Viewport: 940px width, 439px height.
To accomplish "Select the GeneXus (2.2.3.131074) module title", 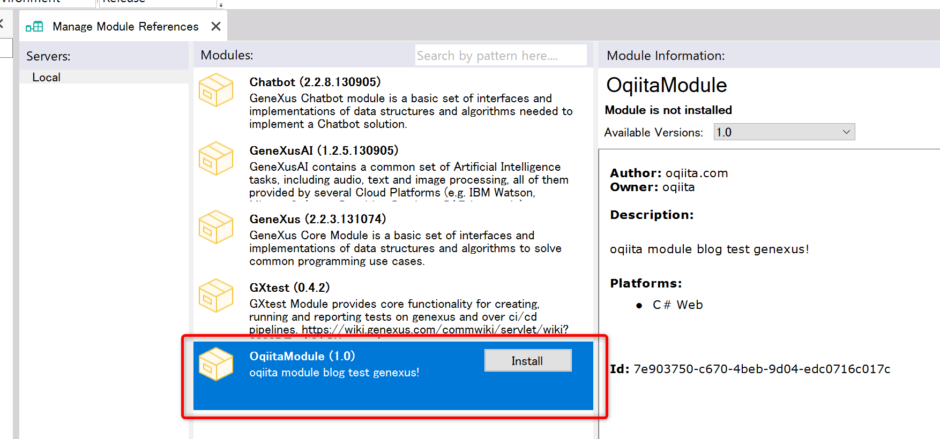I will pyautogui.click(x=317, y=219).
